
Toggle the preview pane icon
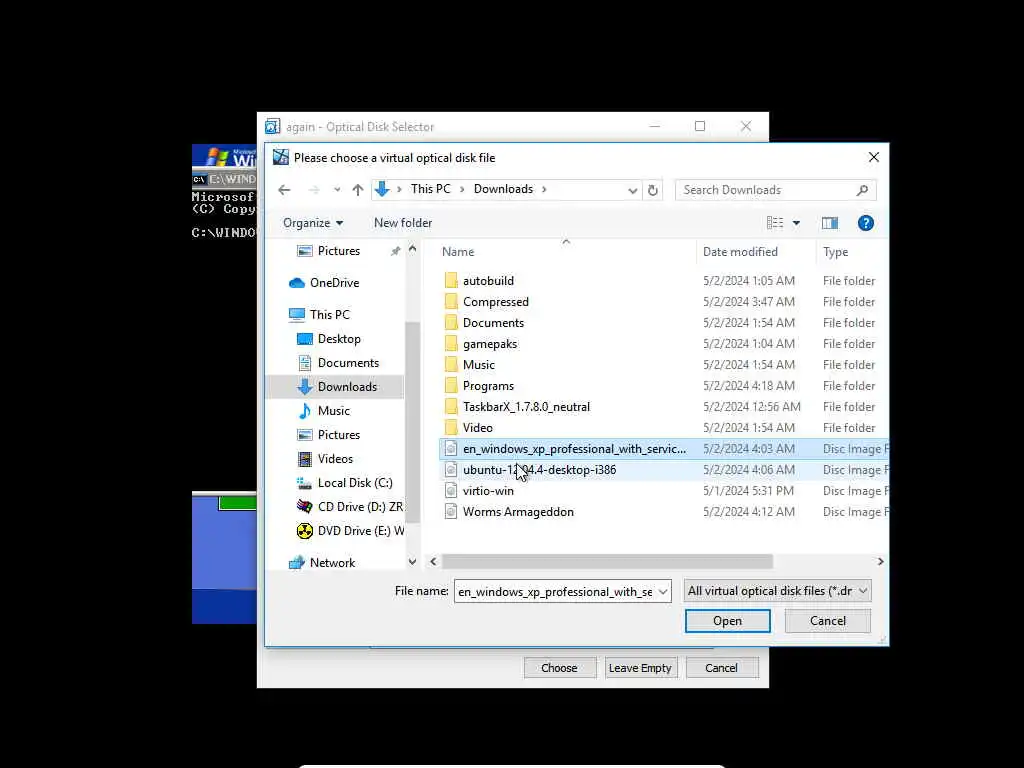coord(829,223)
